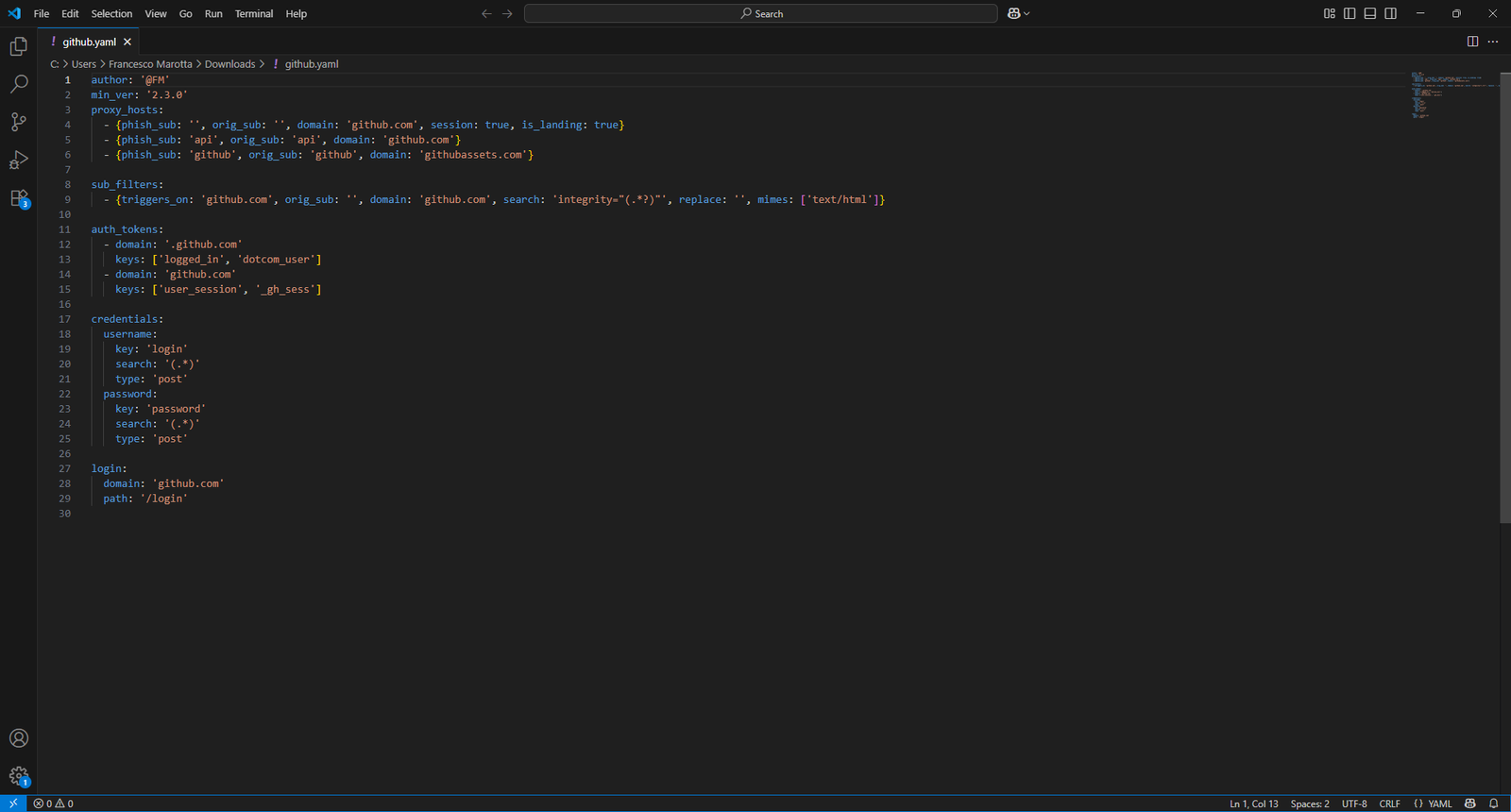Open the Source Control view
This screenshot has width=1511, height=812.
tap(19, 122)
